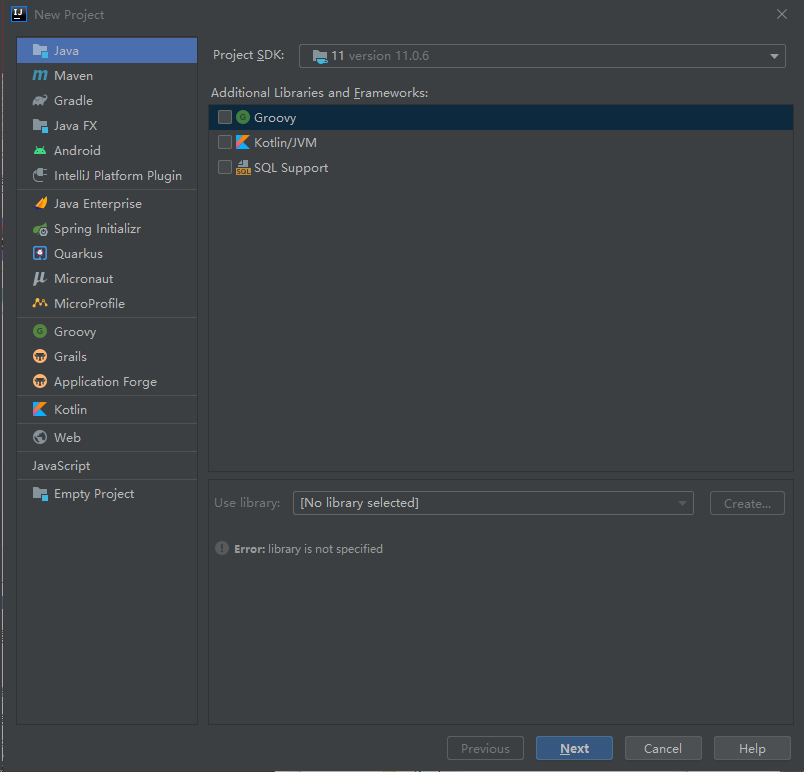Select Java FX in the project list
Viewport: 804px width, 772px height.
pyautogui.click(x=107, y=126)
